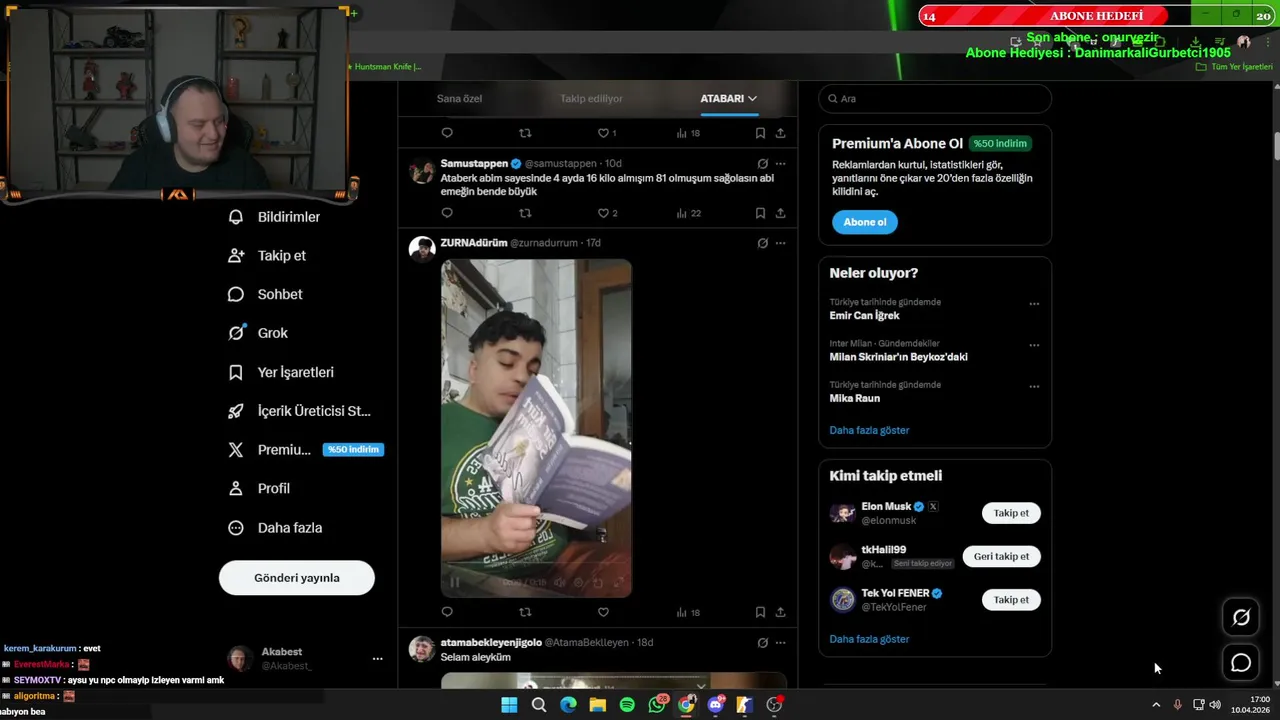Open Mika Raun trending topic
Image resolution: width=1280 pixels, height=720 pixels.
(x=854, y=398)
